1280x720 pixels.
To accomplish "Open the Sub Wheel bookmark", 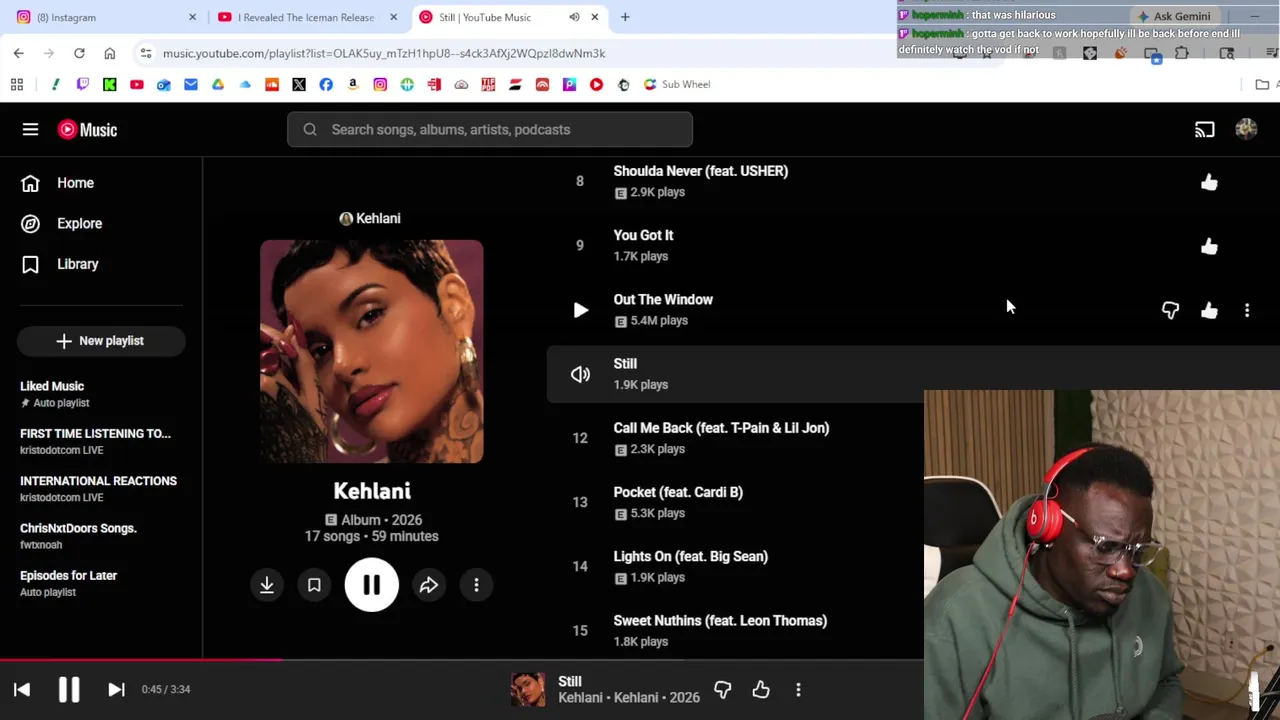I will tap(677, 84).
